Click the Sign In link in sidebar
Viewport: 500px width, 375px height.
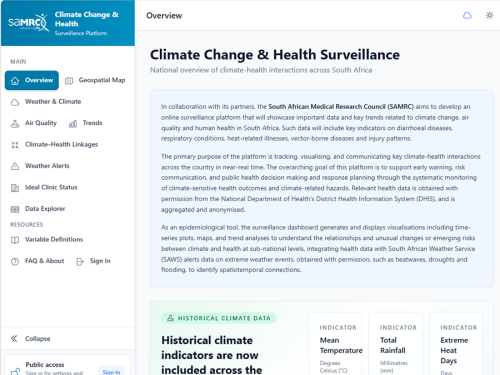coord(94,261)
